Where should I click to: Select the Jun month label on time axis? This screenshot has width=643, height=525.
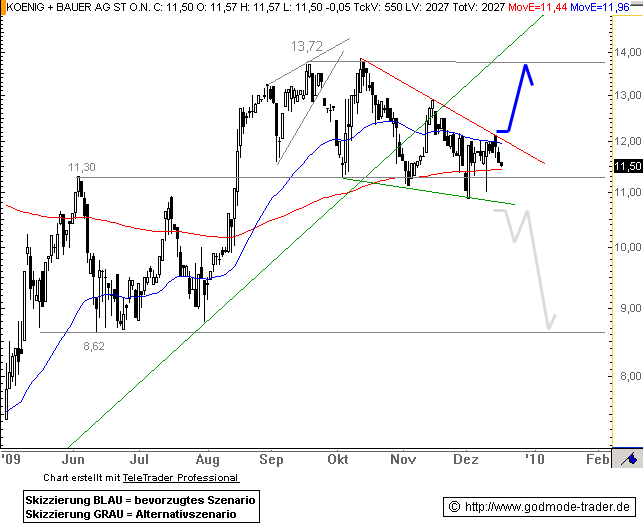pos(73,459)
